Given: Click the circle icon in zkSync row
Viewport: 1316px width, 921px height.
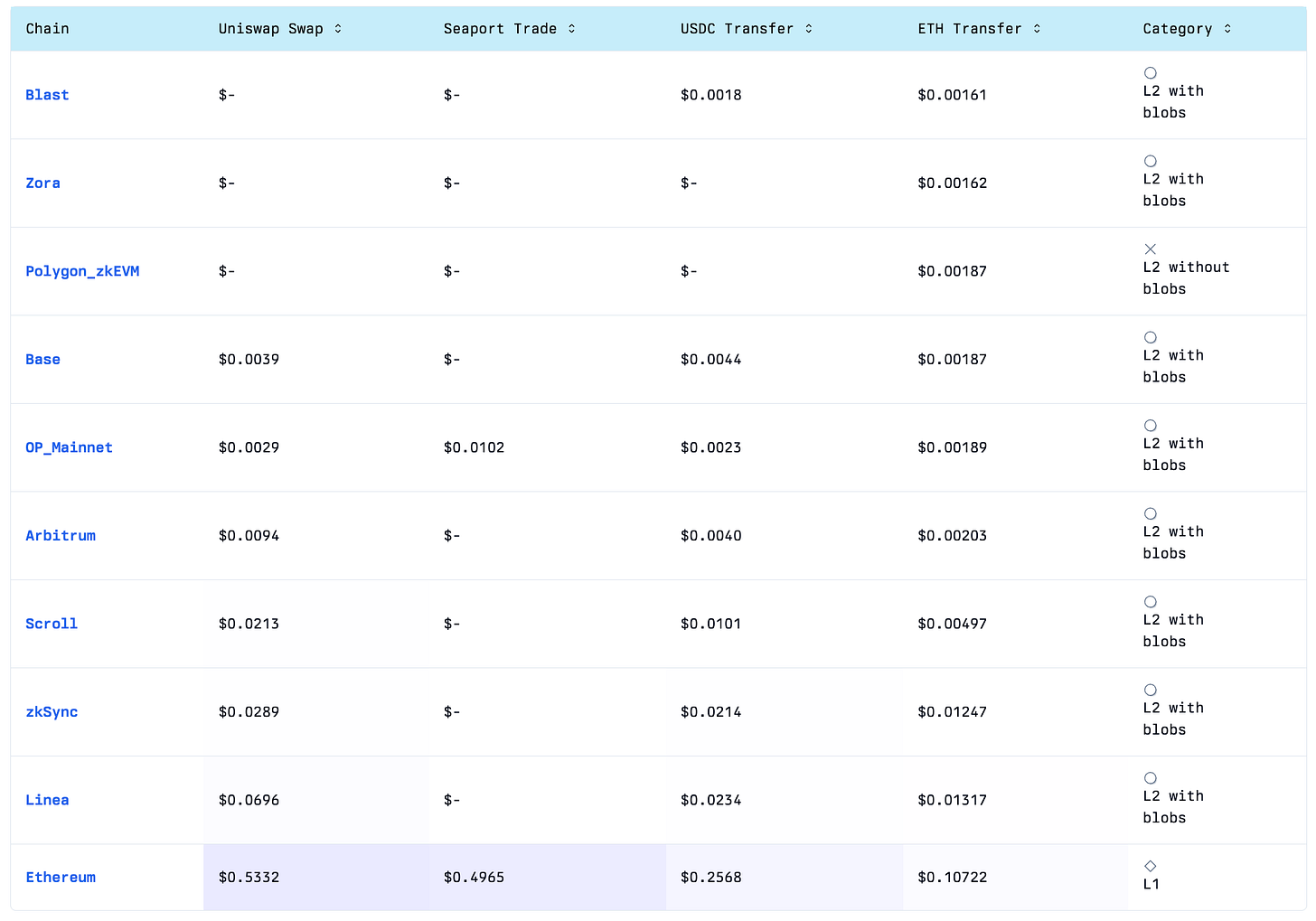Looking at the screenshot, I should (x=1151, y=690).
